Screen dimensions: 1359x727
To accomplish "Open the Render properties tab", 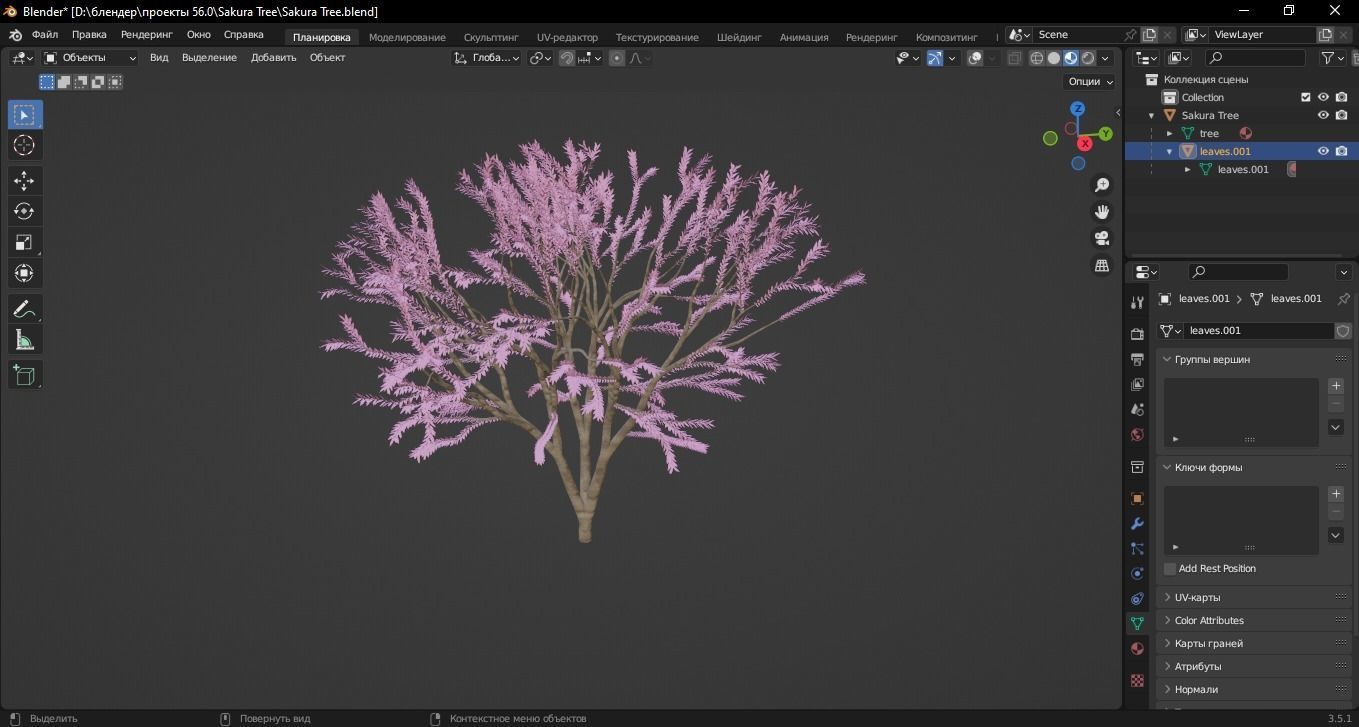I will click(1137, 333).
